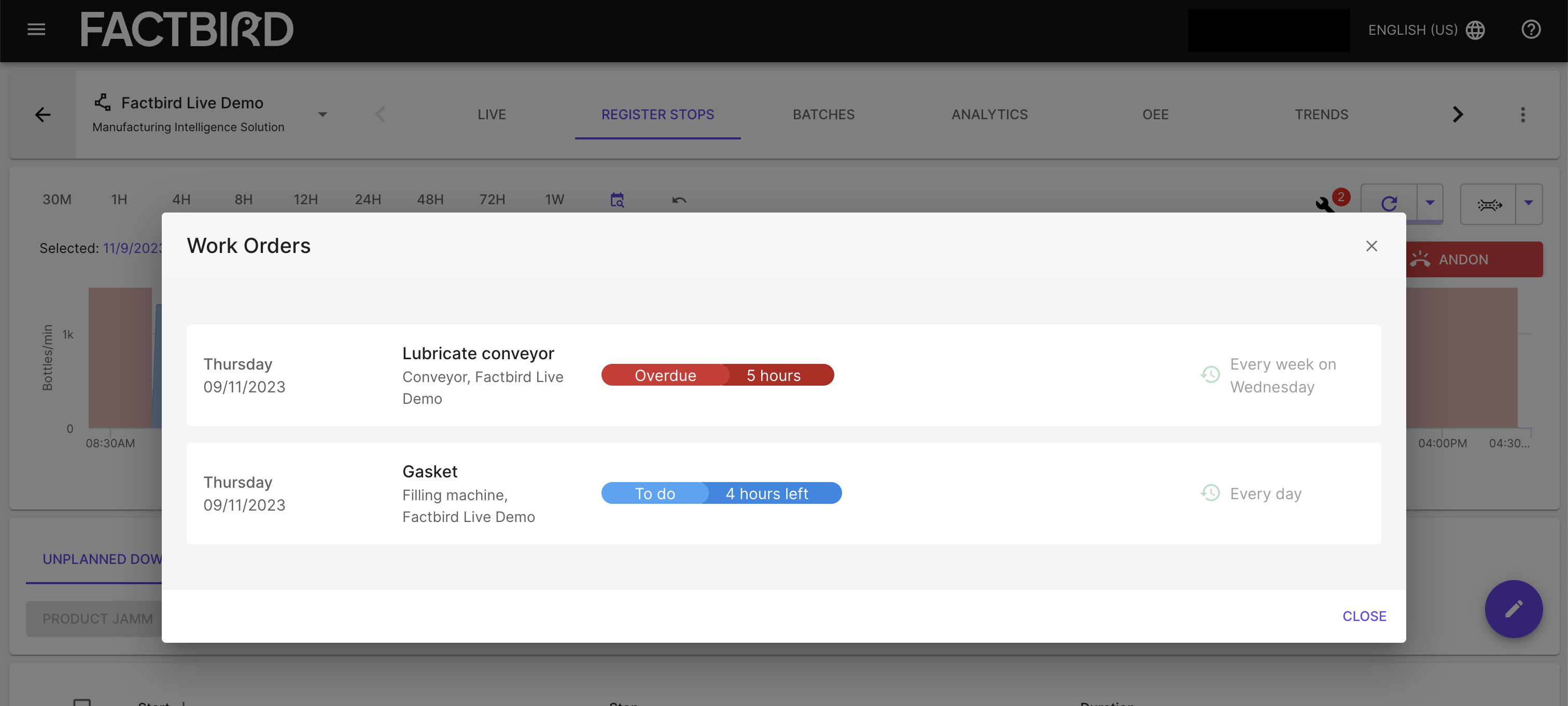The image size is (1568, 706).
Task: Open the BATCHES tab
Action: pos(823,115)
